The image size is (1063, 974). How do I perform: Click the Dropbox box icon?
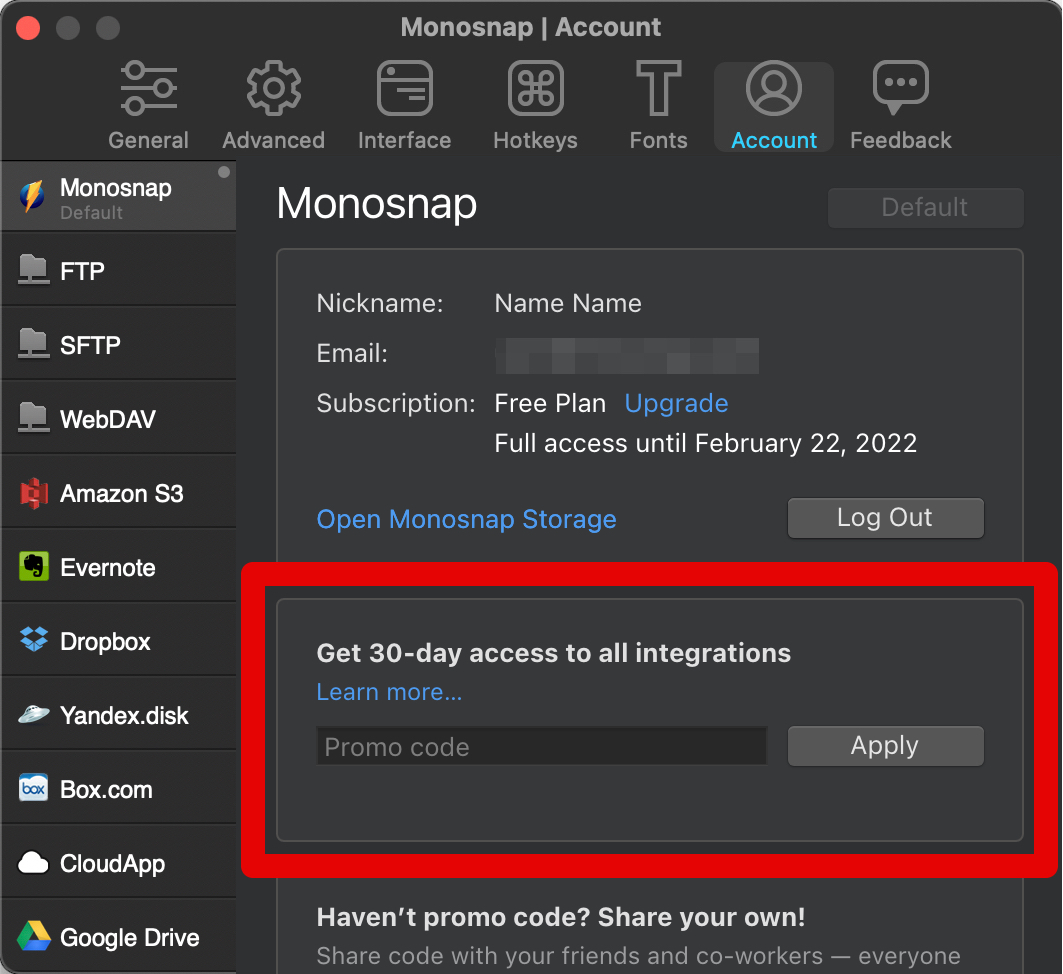coord(33,640)
